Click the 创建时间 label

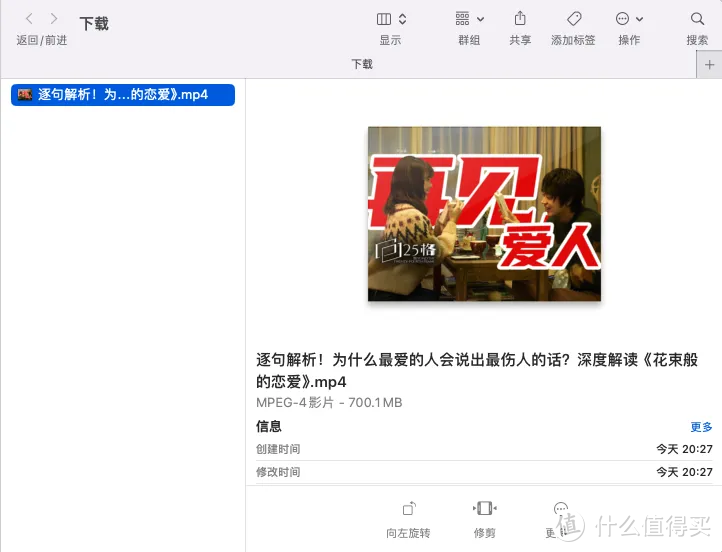pos(278,449)
